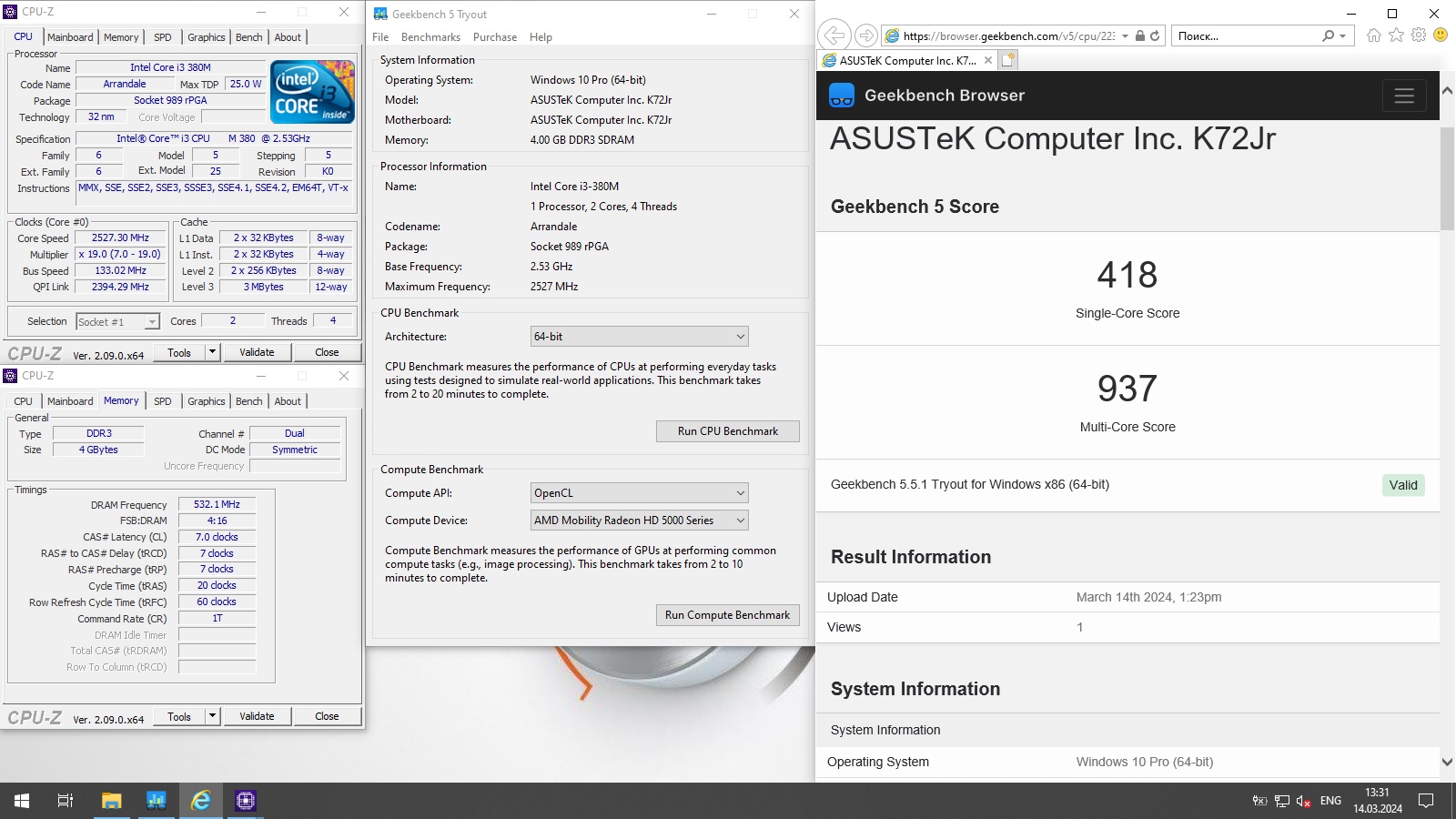1456x819 pixels.
Task: Open the search provider dropdown arrow
Action: pyautogui.click(x=1342, y=35)
